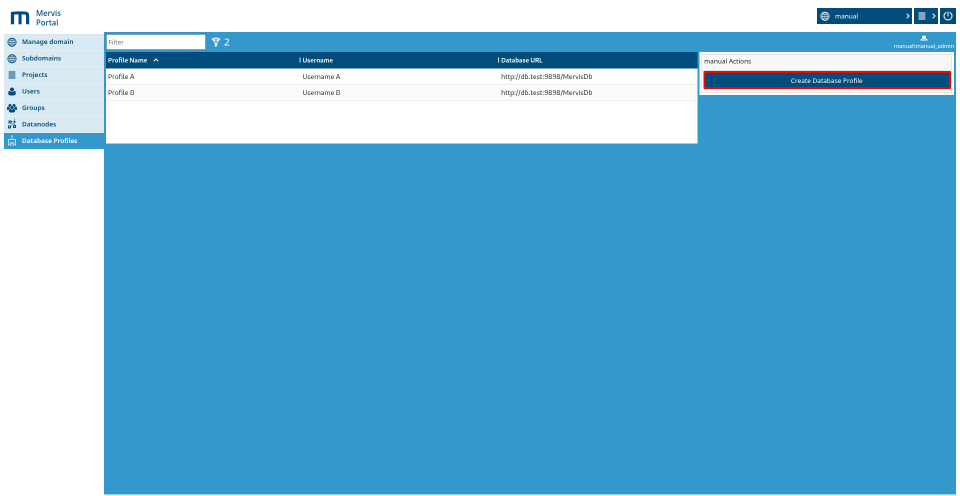960x496 pixels.
Task: Click the Projects sidebar icon
Action: point(12,75)
